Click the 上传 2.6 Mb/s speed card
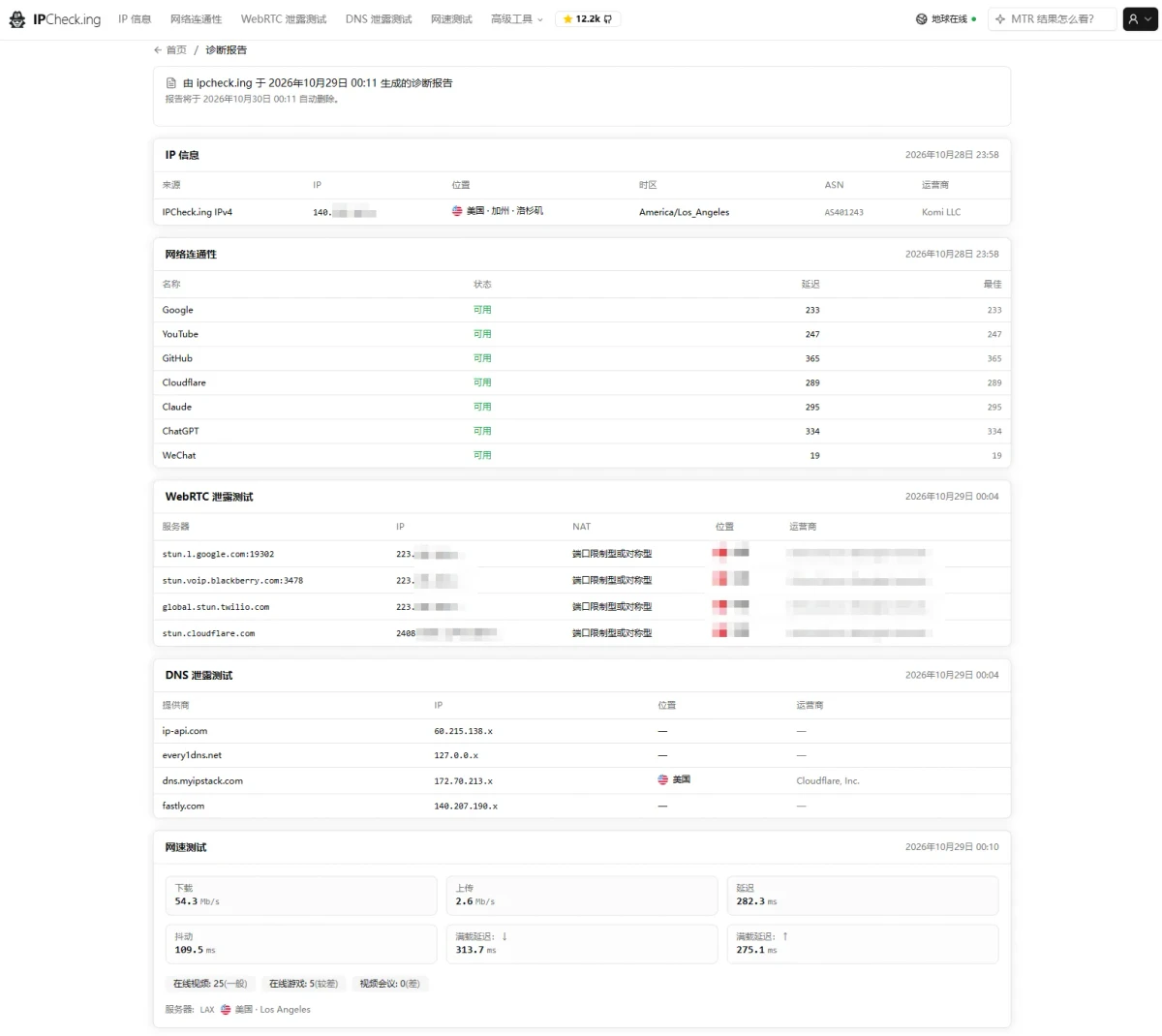This screenshot has width=1162, height=1036. 582,896
